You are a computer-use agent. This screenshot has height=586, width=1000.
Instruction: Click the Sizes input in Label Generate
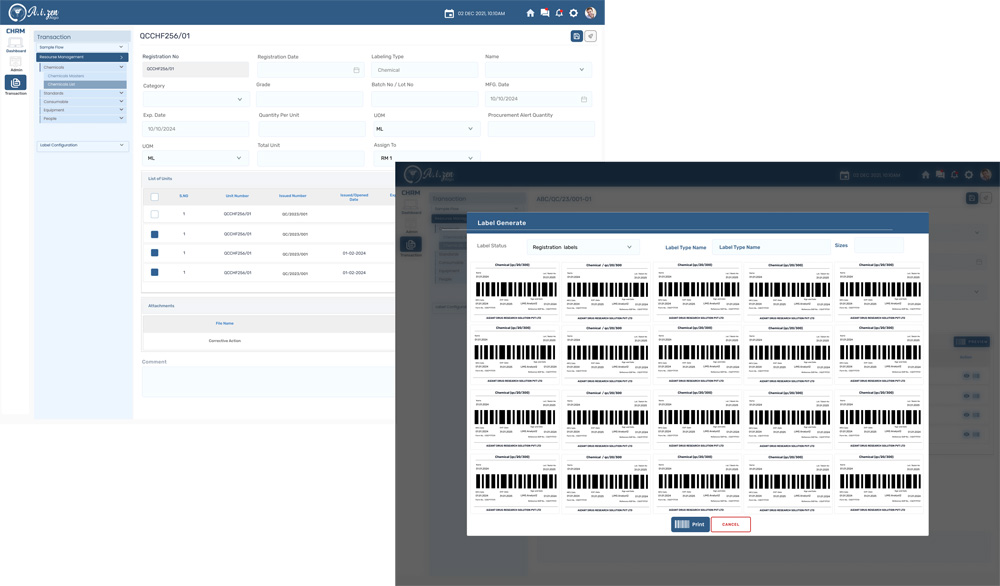[879, 245]
